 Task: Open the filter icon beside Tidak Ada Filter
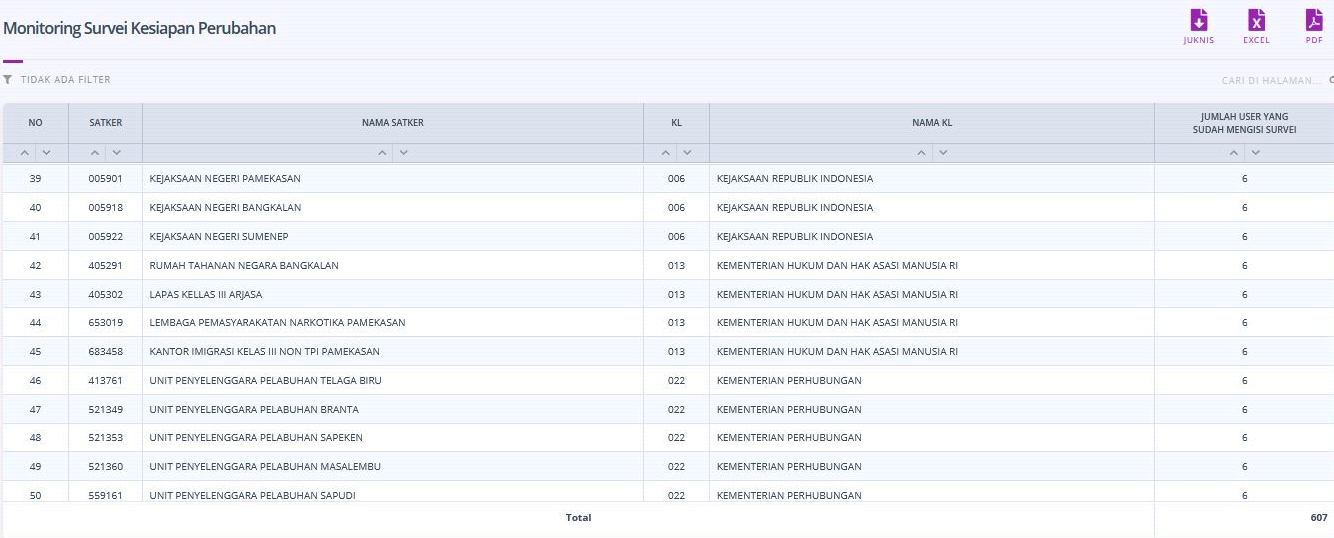tap(8, 79)
